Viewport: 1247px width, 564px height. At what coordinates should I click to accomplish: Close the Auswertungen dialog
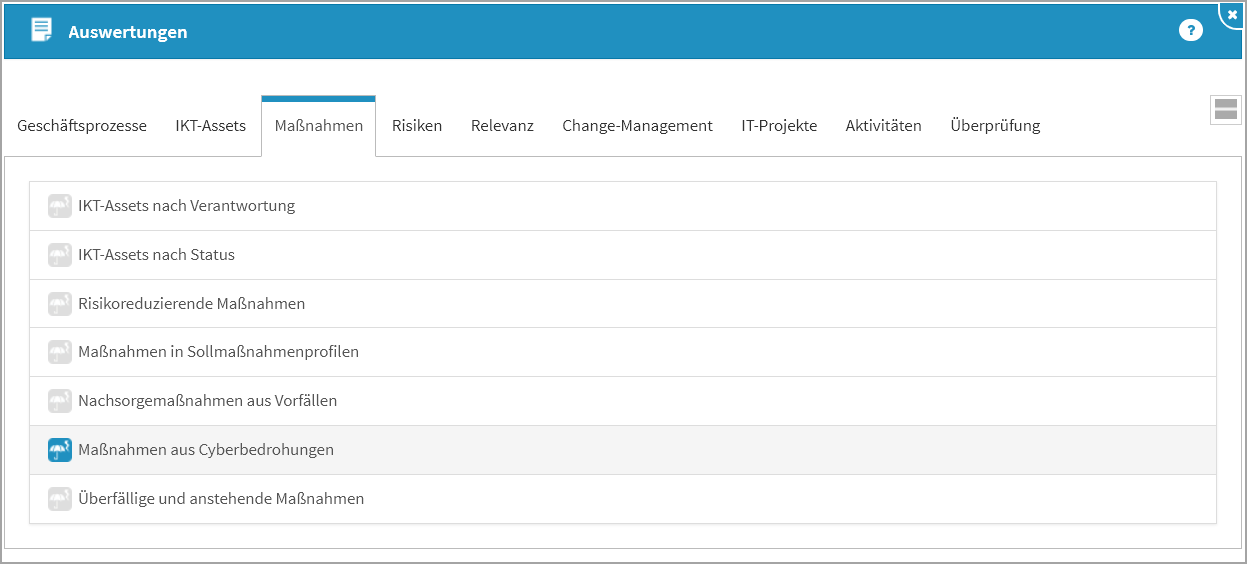pos(1232,15)
